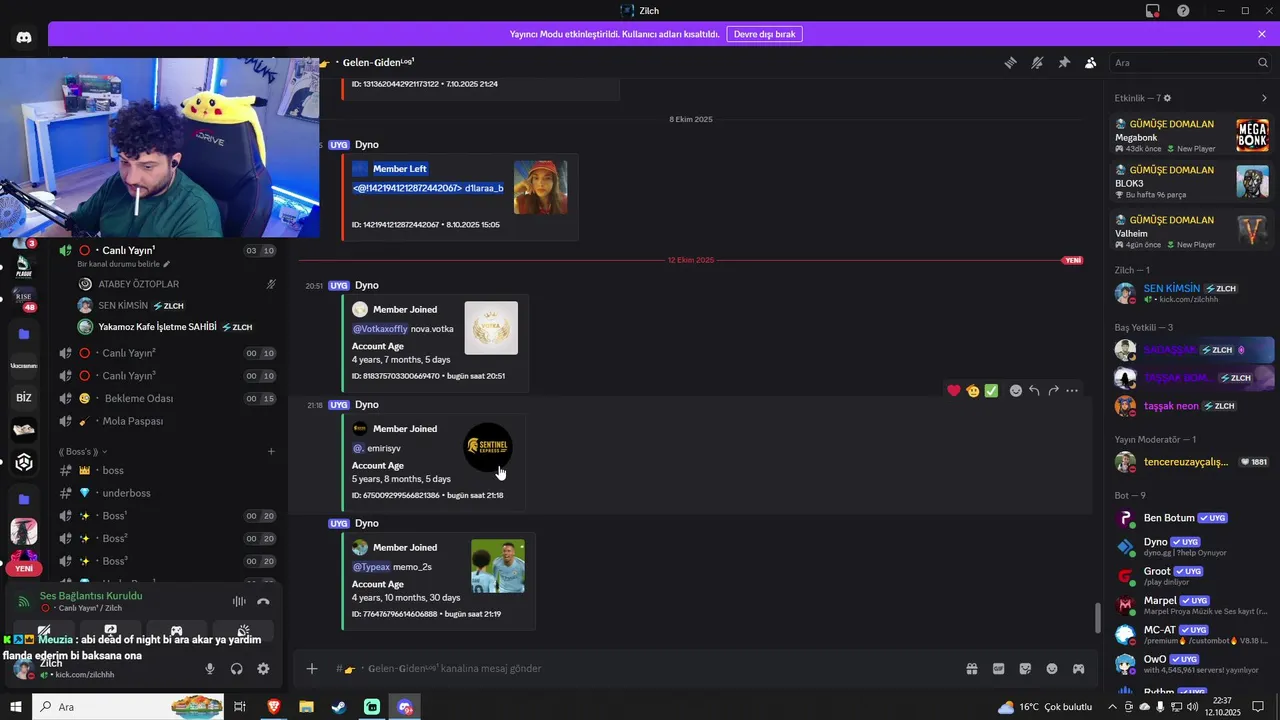The image size is (1280, 720).
Task: Open noise suppression waveform icon
Action: click(x=239, y=601)
